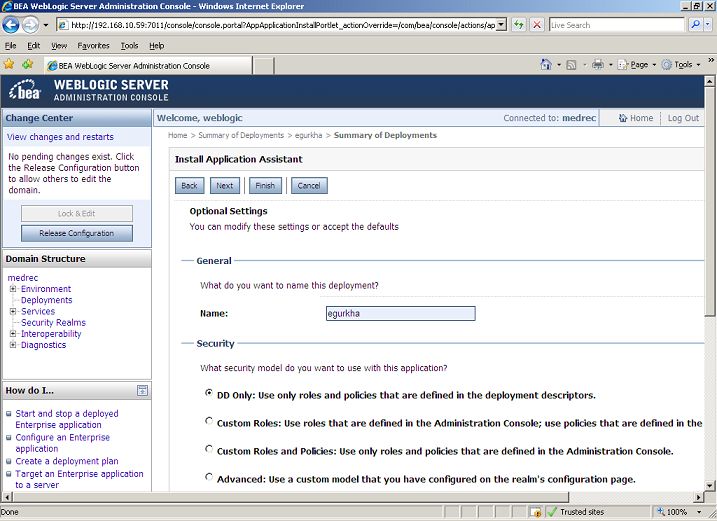Open the Print options dropdown arrow
This screenshot has height=521, width=717.
point(610,65)
